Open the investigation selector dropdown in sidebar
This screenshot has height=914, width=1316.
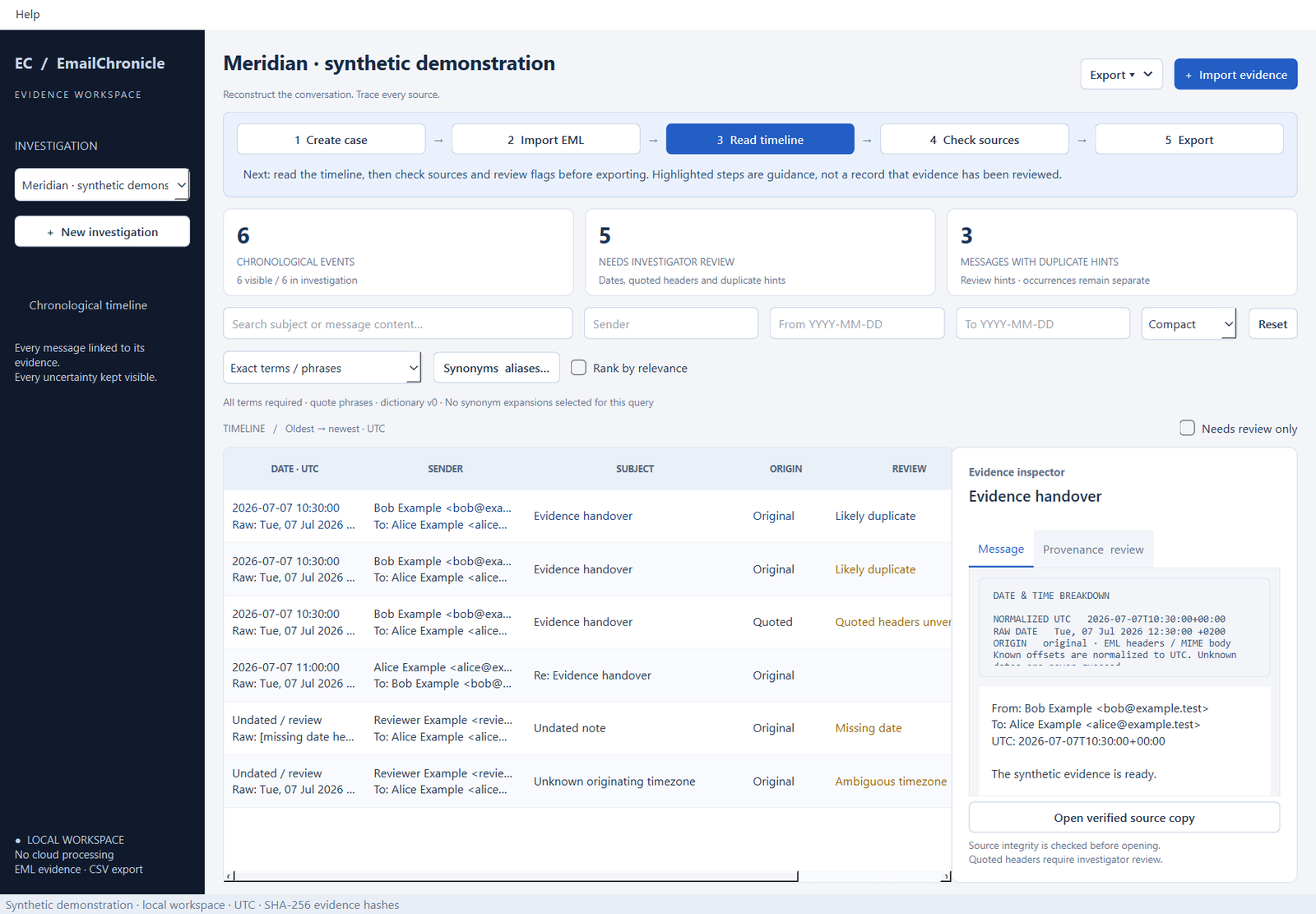[x=102, y=185]
